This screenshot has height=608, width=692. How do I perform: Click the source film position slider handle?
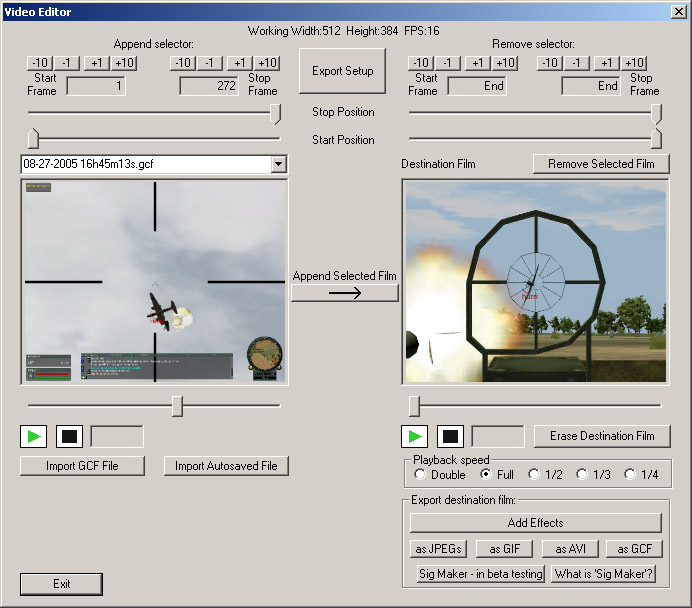coord(177,405)
